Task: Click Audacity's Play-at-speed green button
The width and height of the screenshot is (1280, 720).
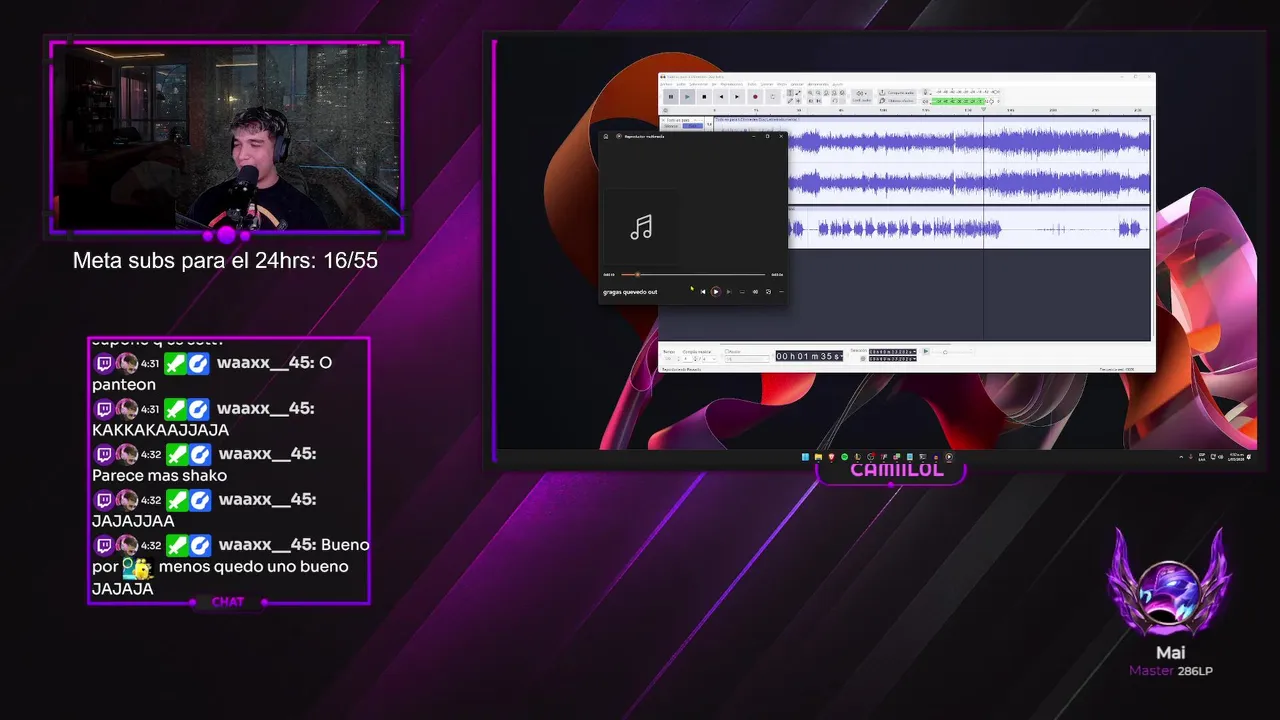Action: click(x=926, y=351)
